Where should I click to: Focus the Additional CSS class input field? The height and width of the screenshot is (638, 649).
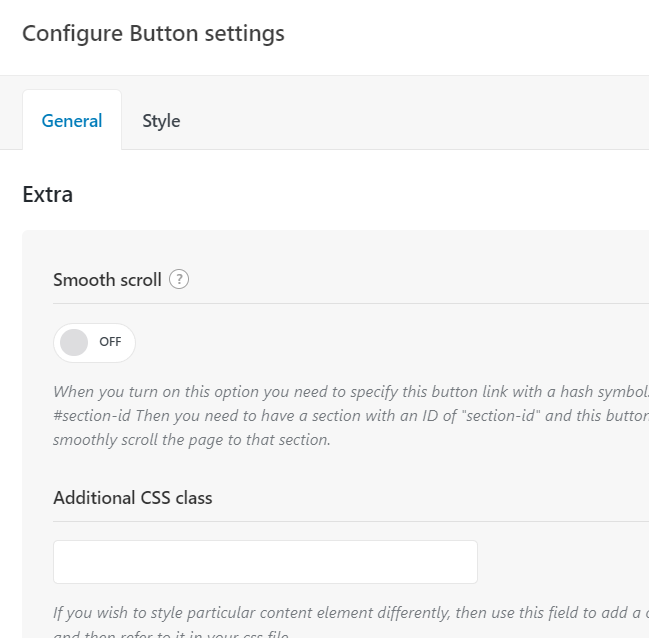tap(265, 562)
